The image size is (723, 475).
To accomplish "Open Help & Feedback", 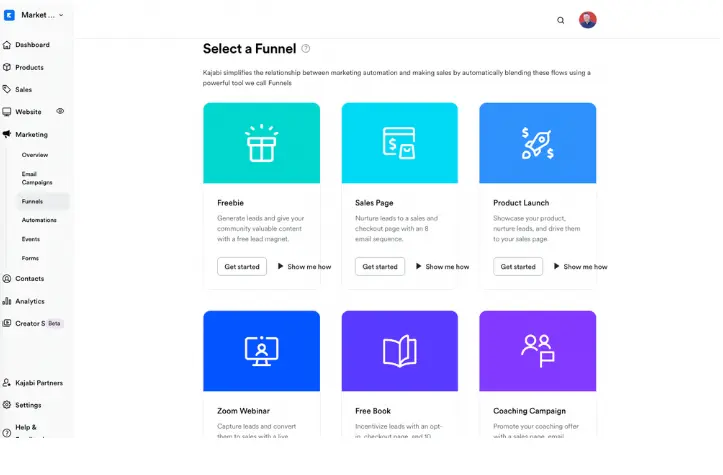I will pyautogui.click(x=30, y=430).
